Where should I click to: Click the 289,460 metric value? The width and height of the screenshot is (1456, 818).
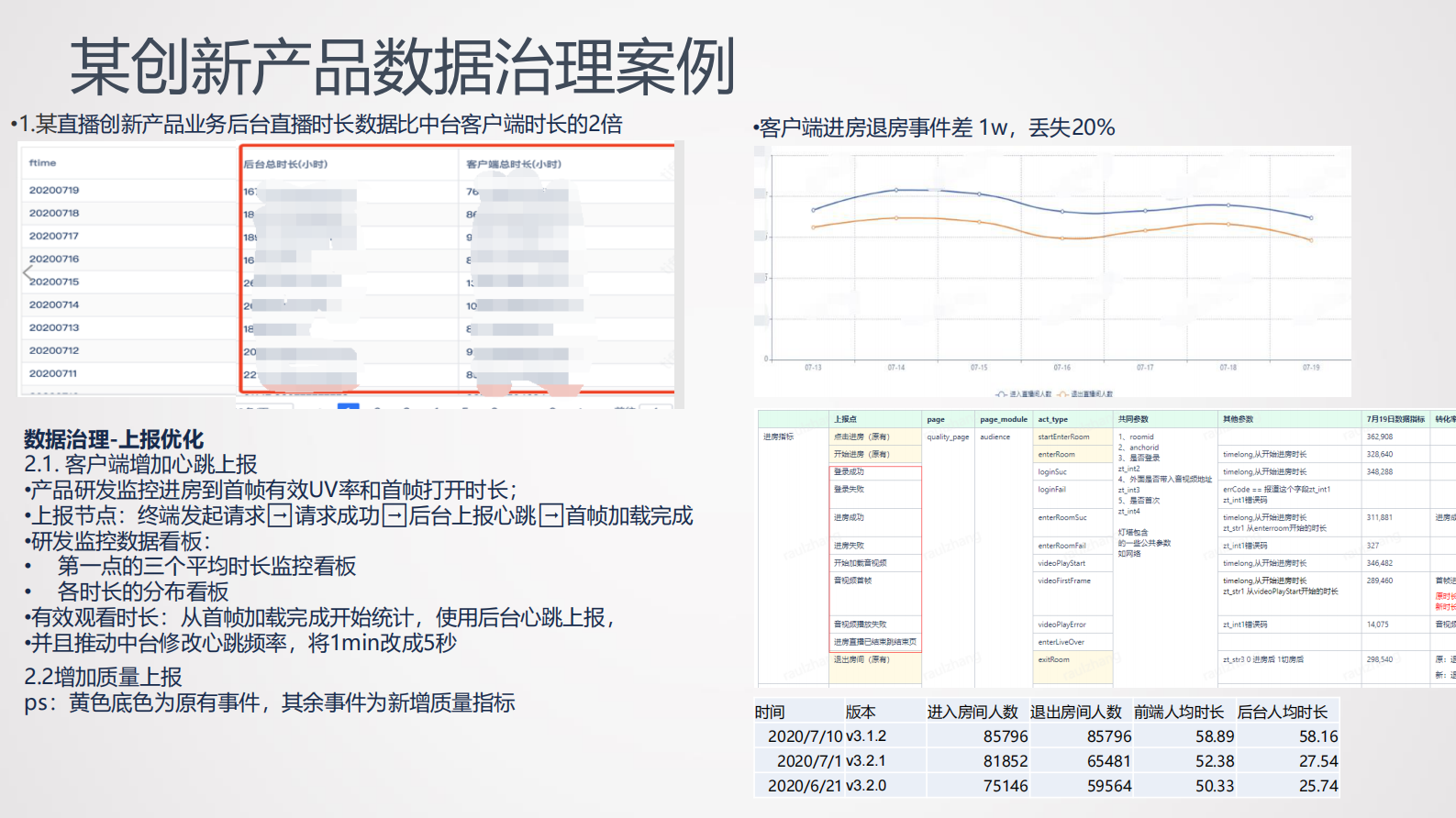pos(1379,580)
